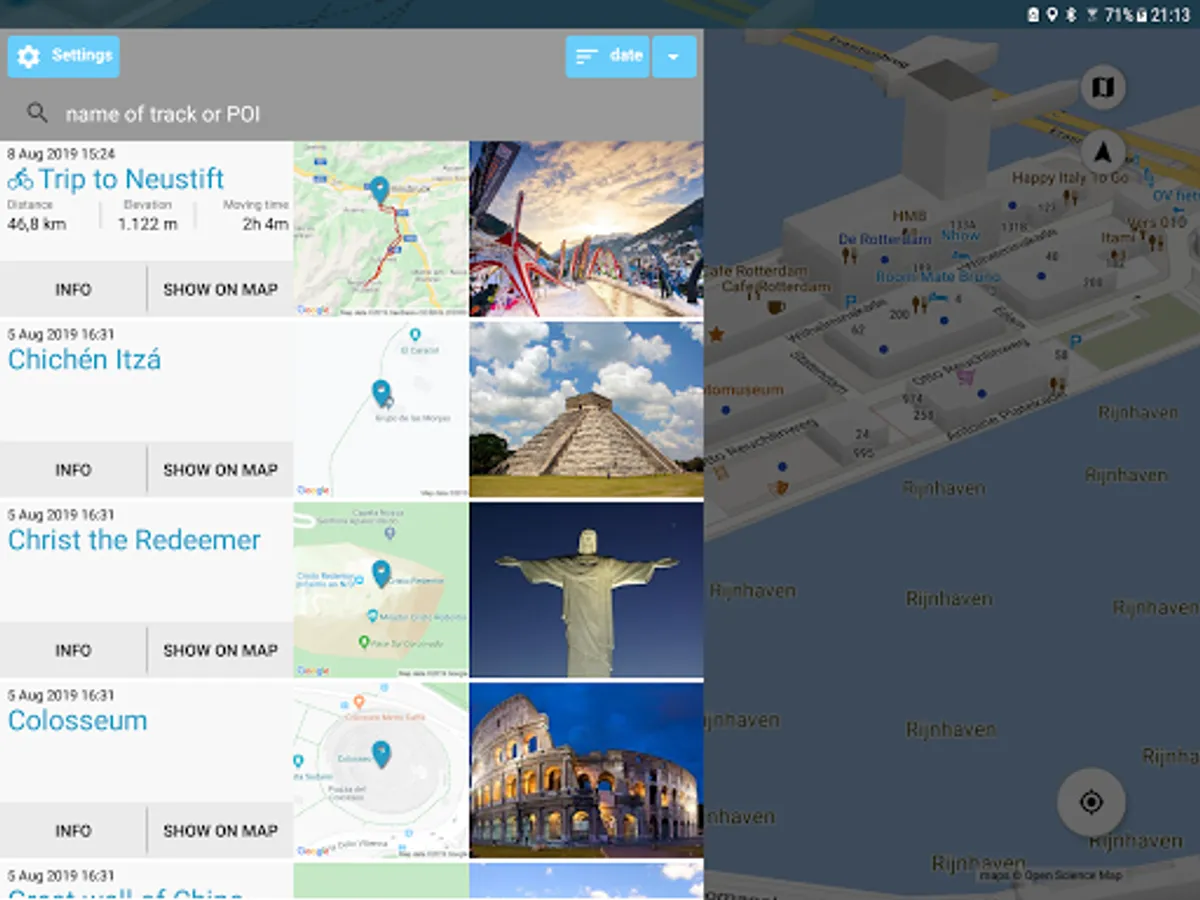Click the pink shopping cart icon on map
The image size is (1200, 900).
966,377
